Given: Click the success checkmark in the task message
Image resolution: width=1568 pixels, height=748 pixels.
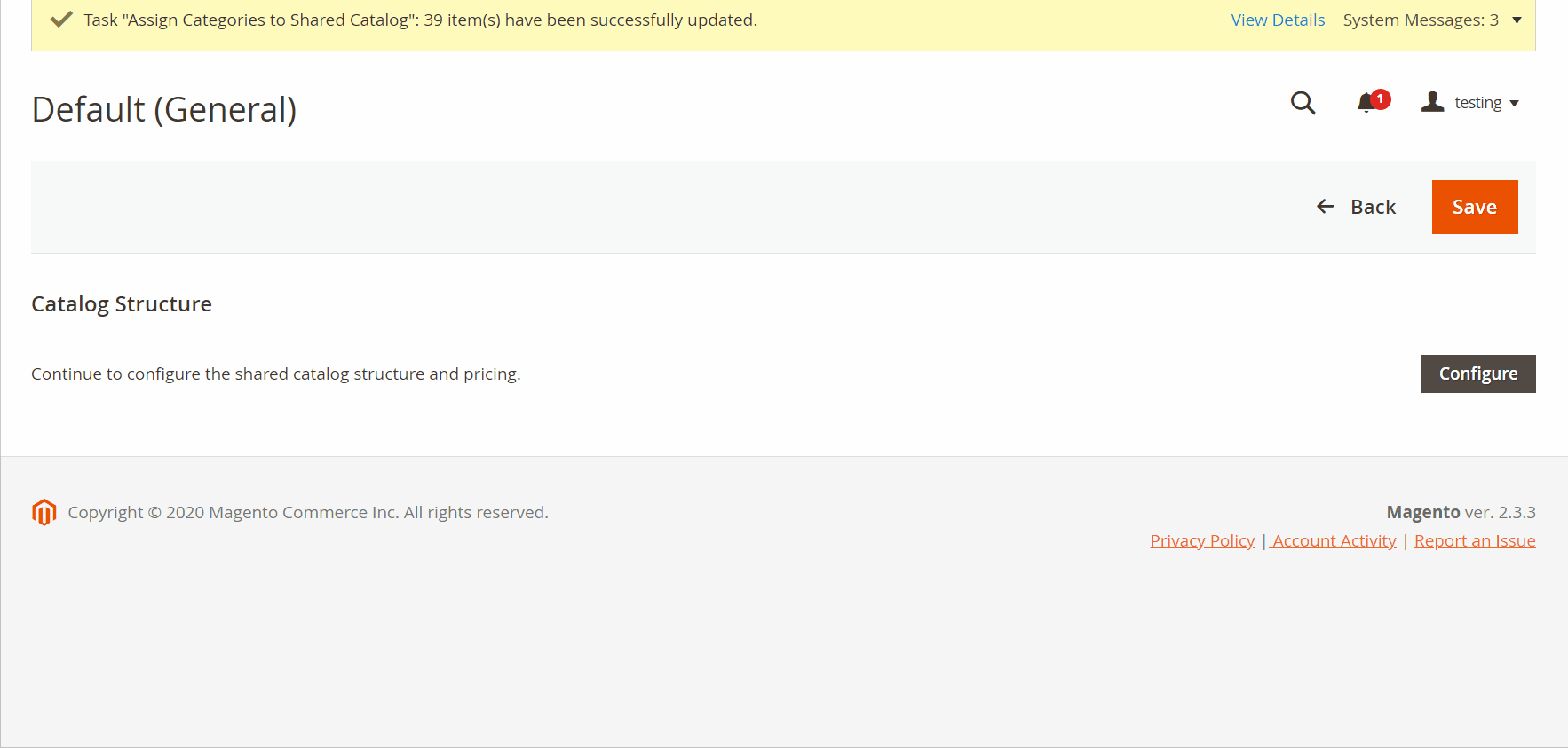Looking at the screenshot, I should [61, 20].
